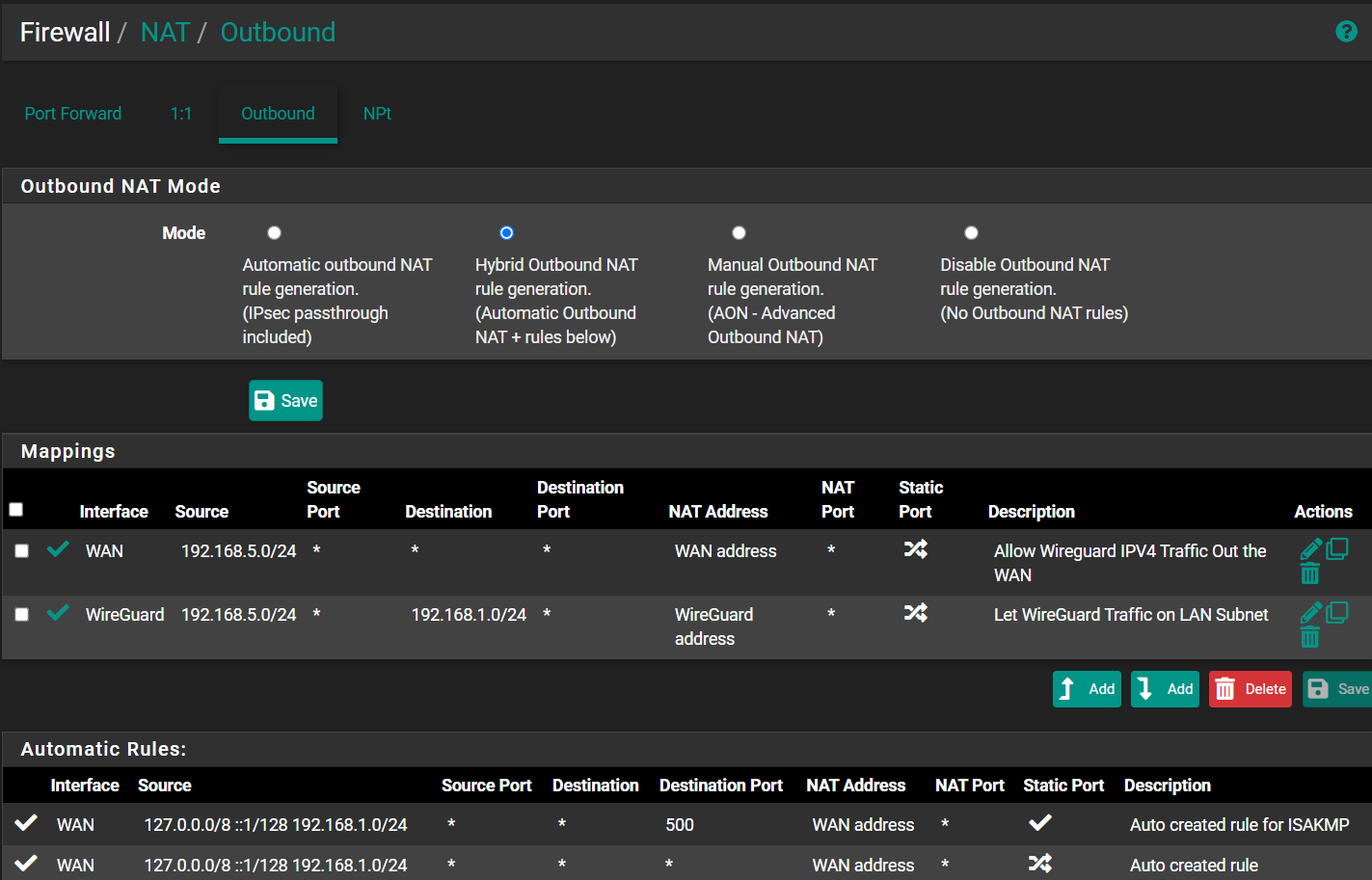Screen dimensions: 1372x880
Task: Switch to the Port Forward tab
Action: point(73,114)
